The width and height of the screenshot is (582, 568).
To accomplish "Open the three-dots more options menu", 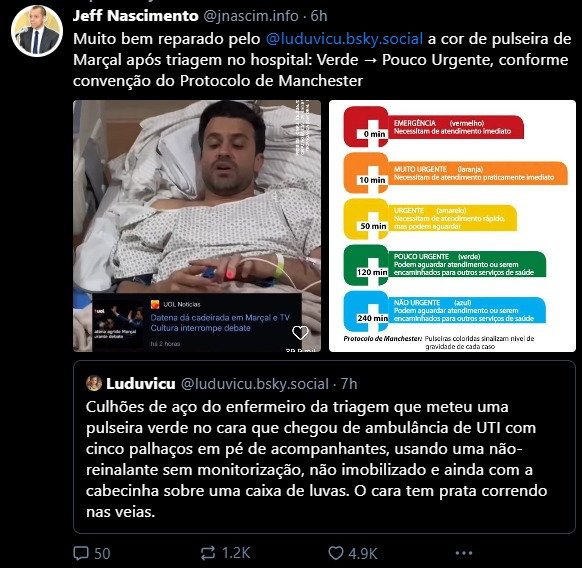I will [x=464, y=553].
